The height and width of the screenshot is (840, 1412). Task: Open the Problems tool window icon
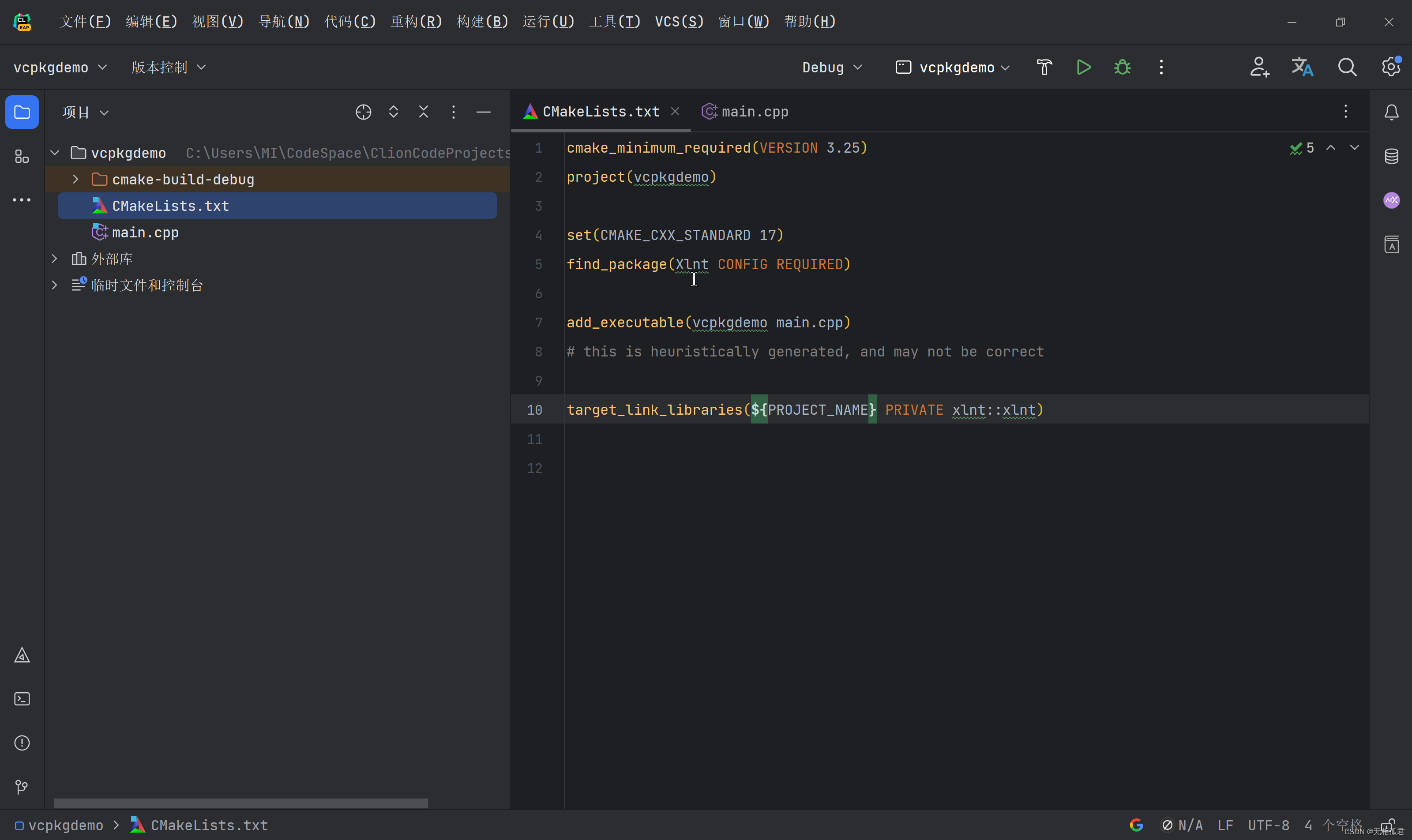pyautogui.click(x=22, y=742)
